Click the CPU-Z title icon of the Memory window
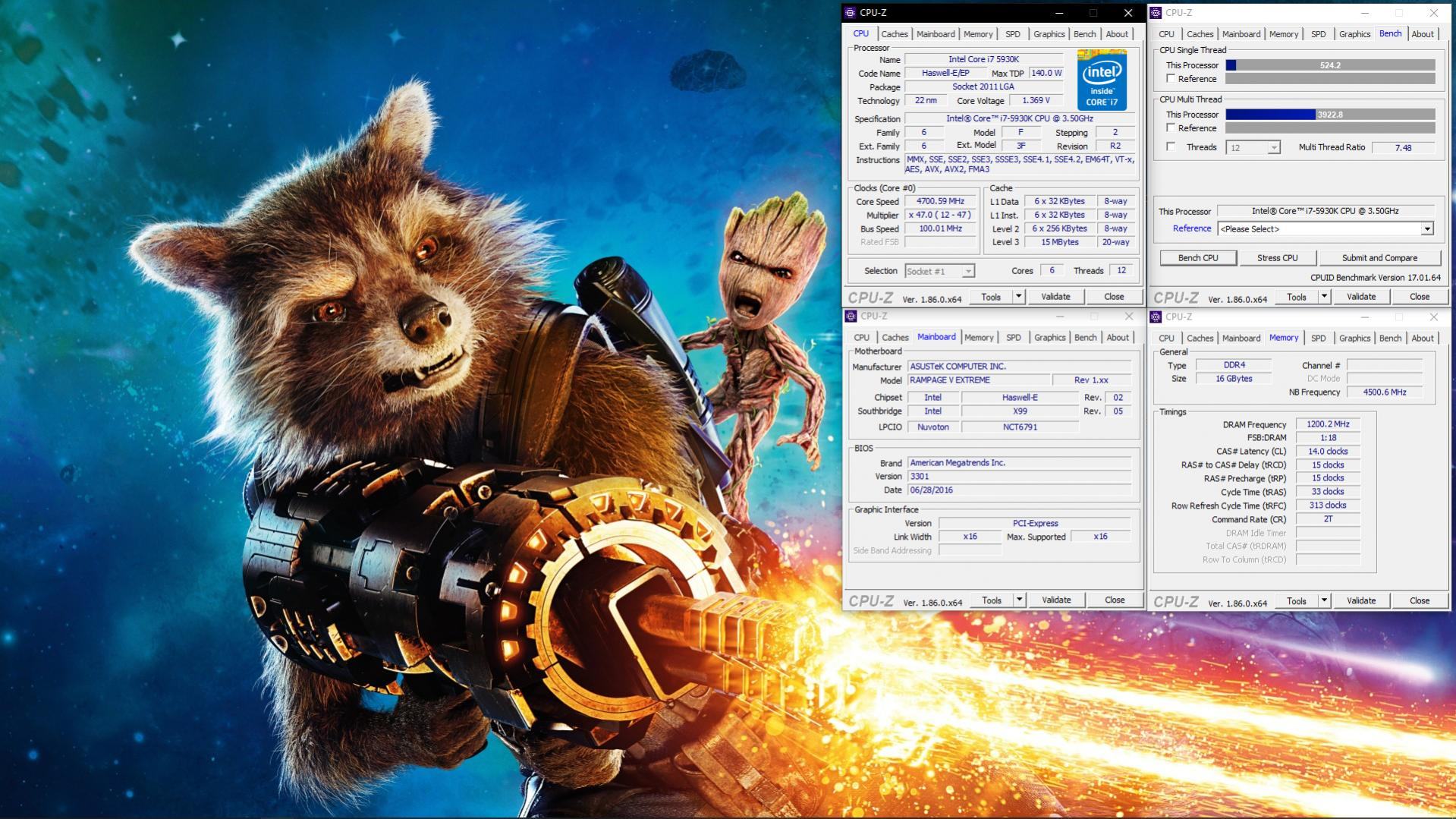The image size is (1456, 819). 1156,317
